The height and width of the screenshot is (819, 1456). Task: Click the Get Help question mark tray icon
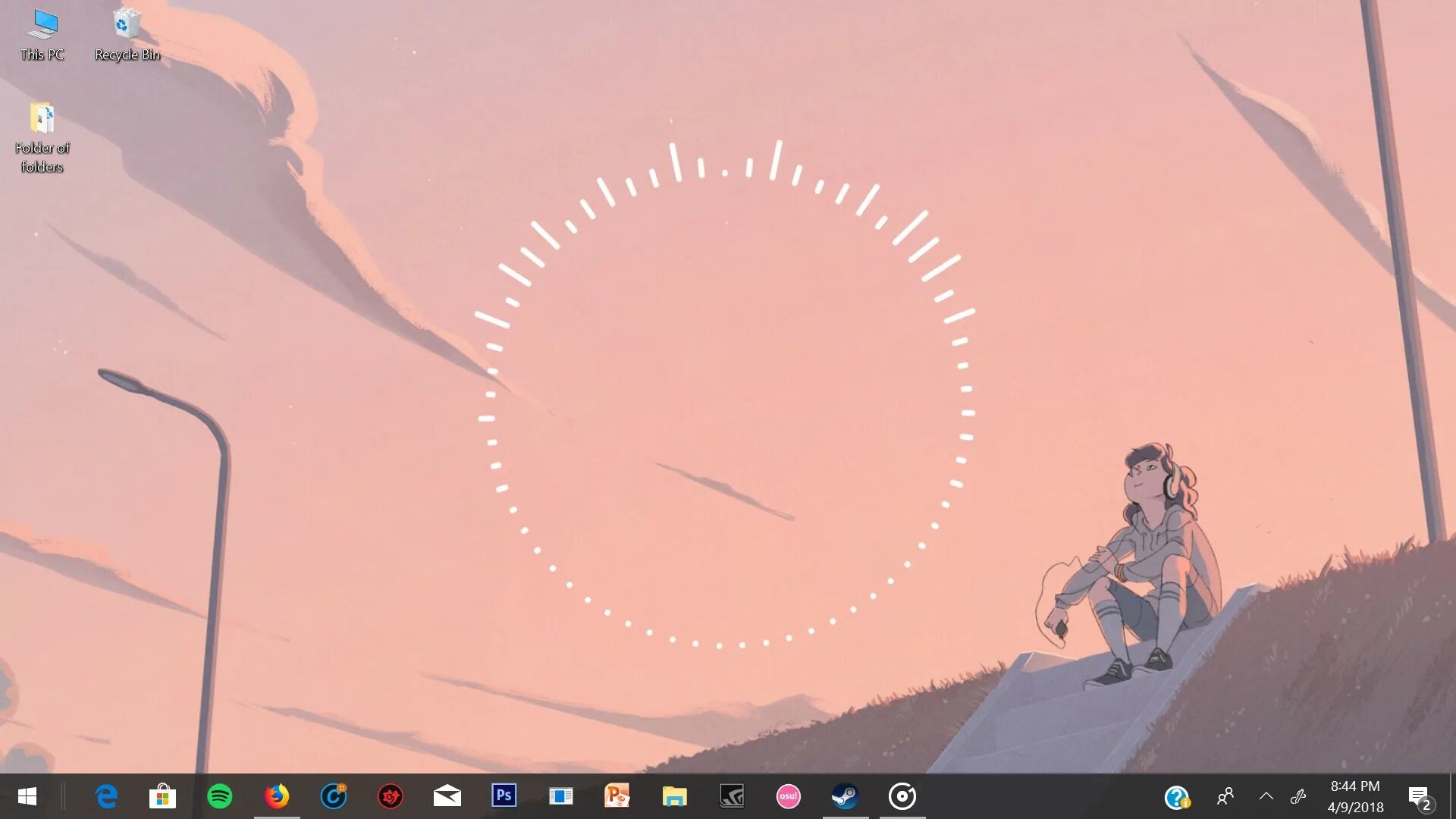coord(1177,797)
